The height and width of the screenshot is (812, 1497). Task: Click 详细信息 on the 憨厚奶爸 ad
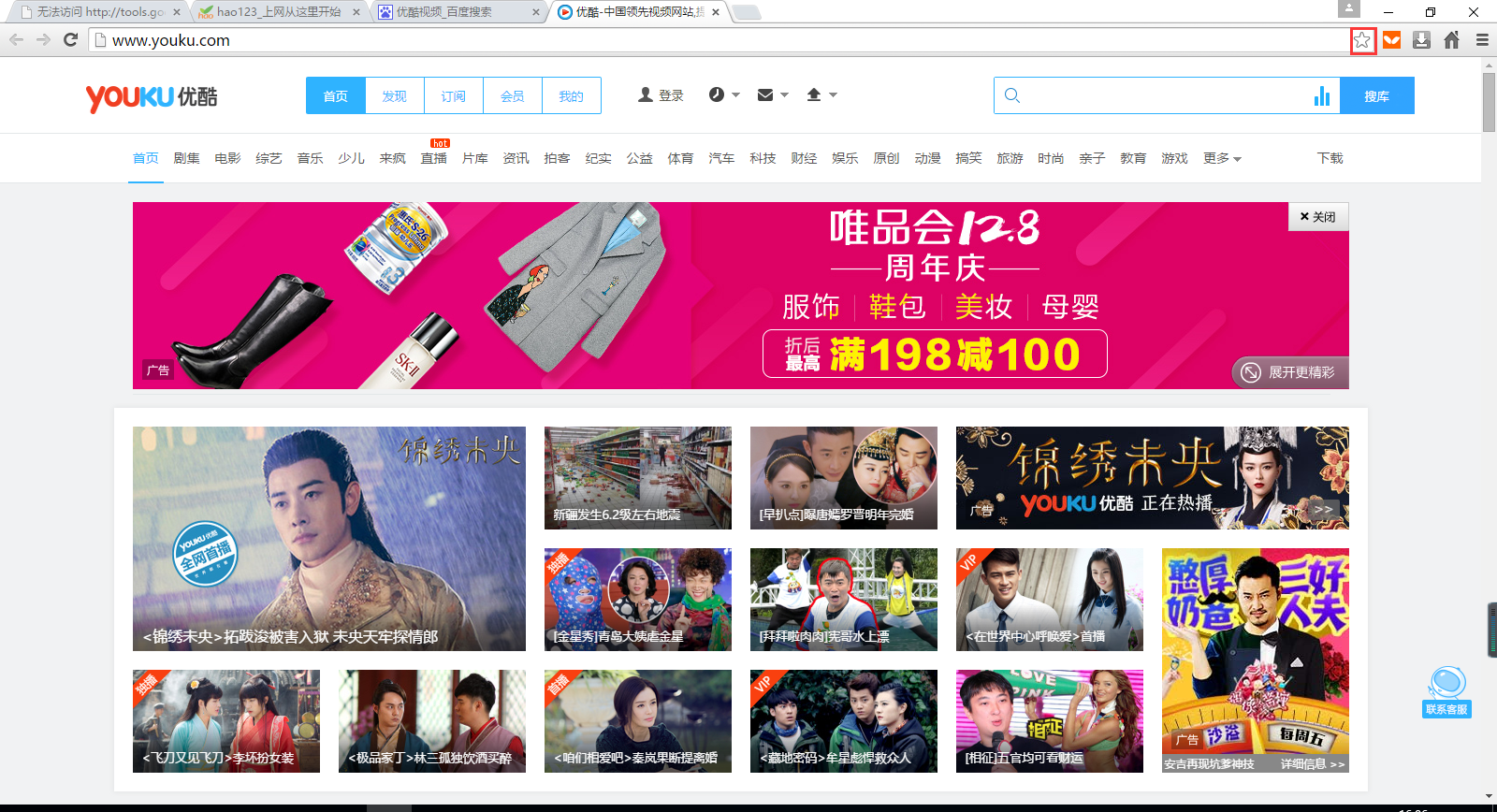click(1313, 764)
